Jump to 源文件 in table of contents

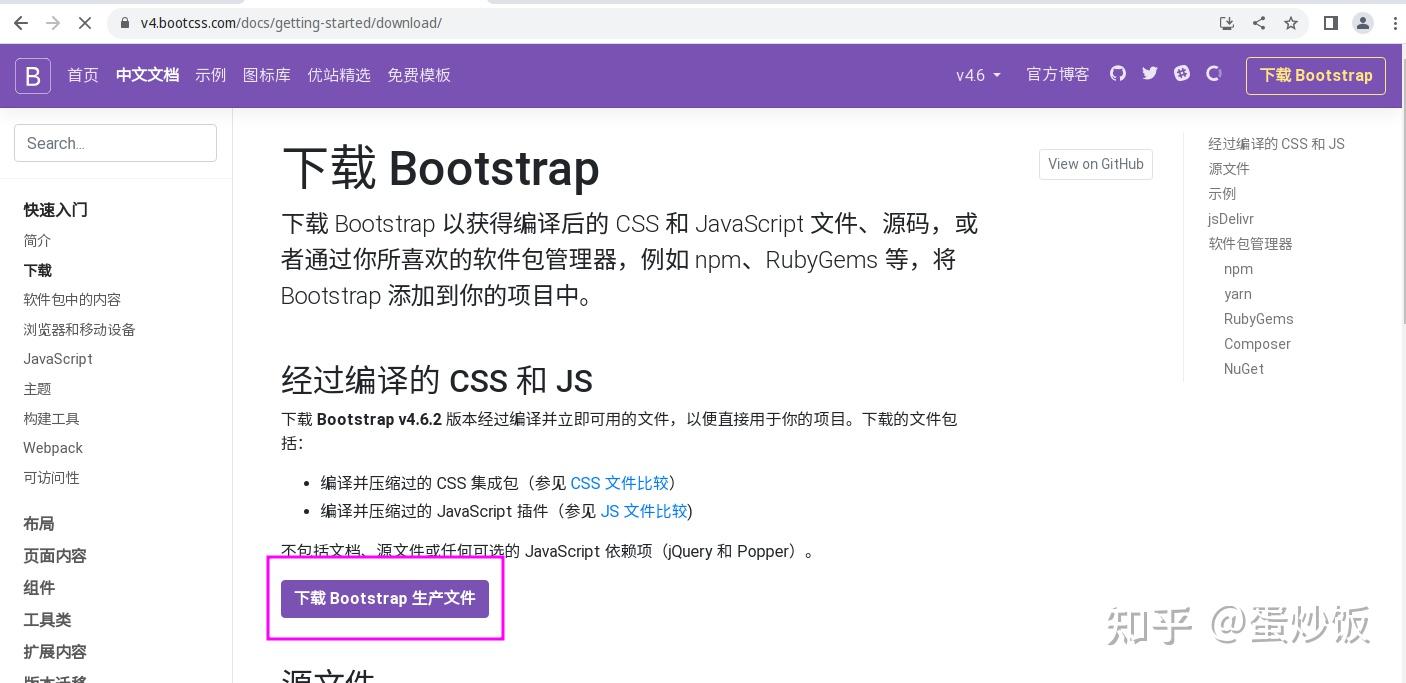[1229, 169]
